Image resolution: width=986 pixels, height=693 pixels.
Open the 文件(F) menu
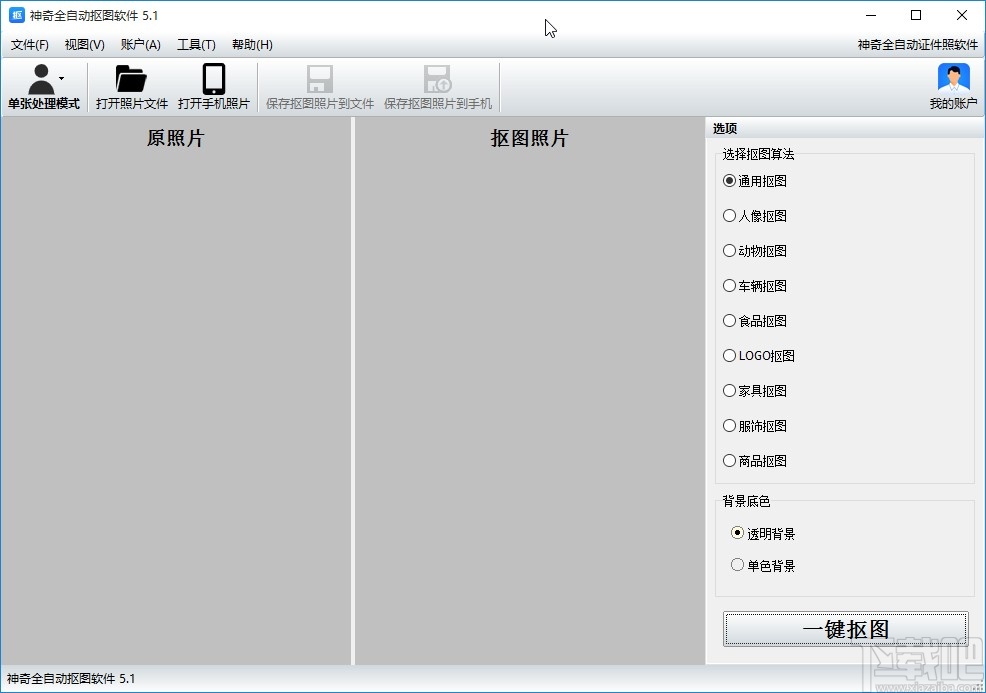click(30, 45)
